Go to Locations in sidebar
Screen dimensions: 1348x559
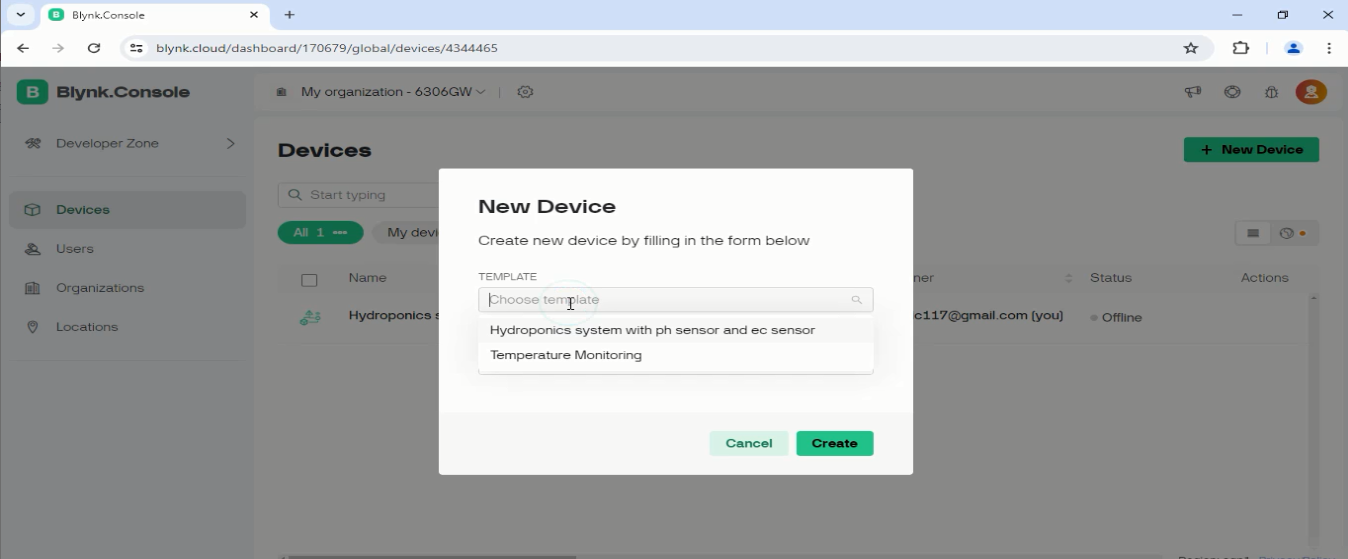point(86,327)
